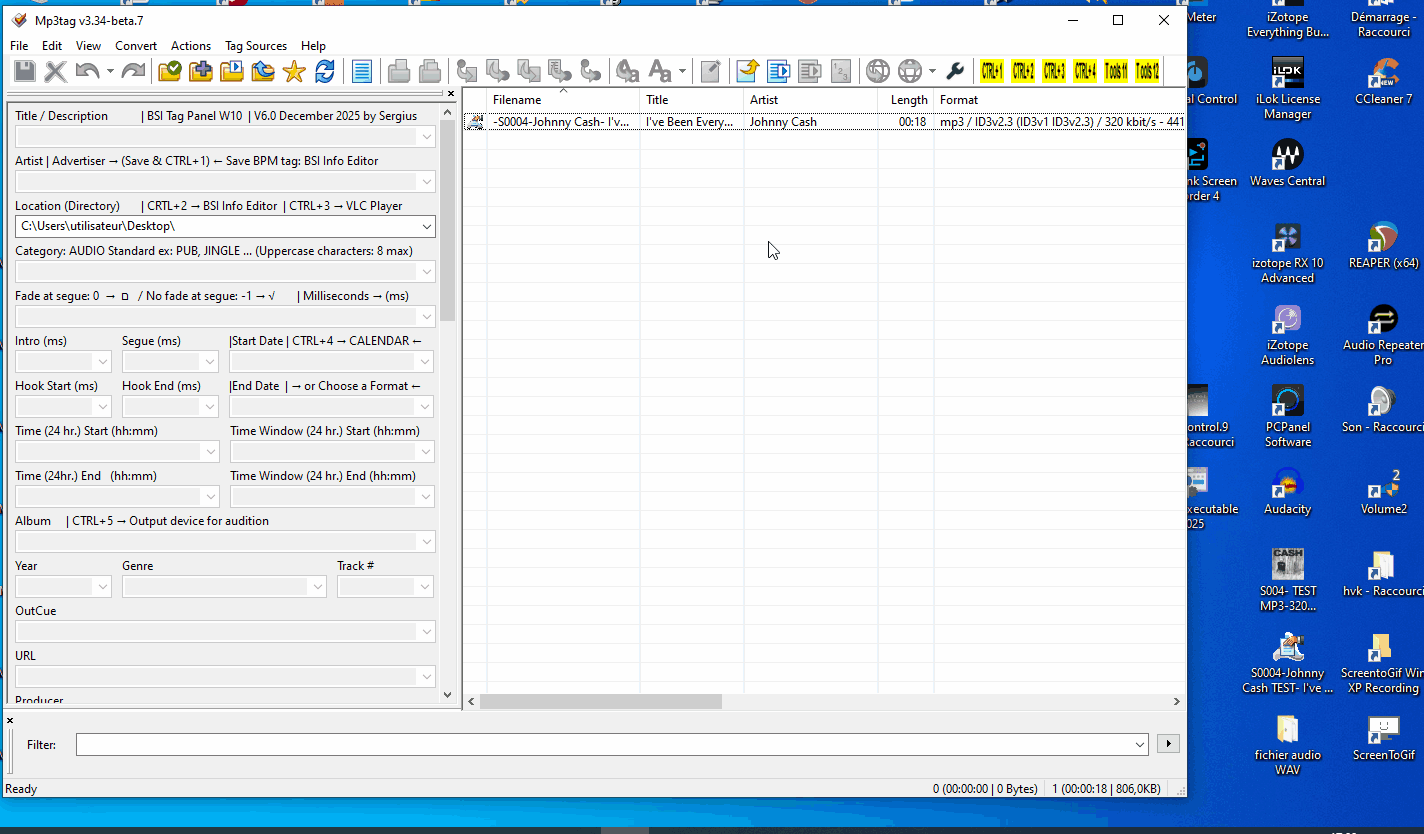Select the Waves Central desktop icon
The height and width of the screenshot is (834, 1424).
coord(1287,163)
